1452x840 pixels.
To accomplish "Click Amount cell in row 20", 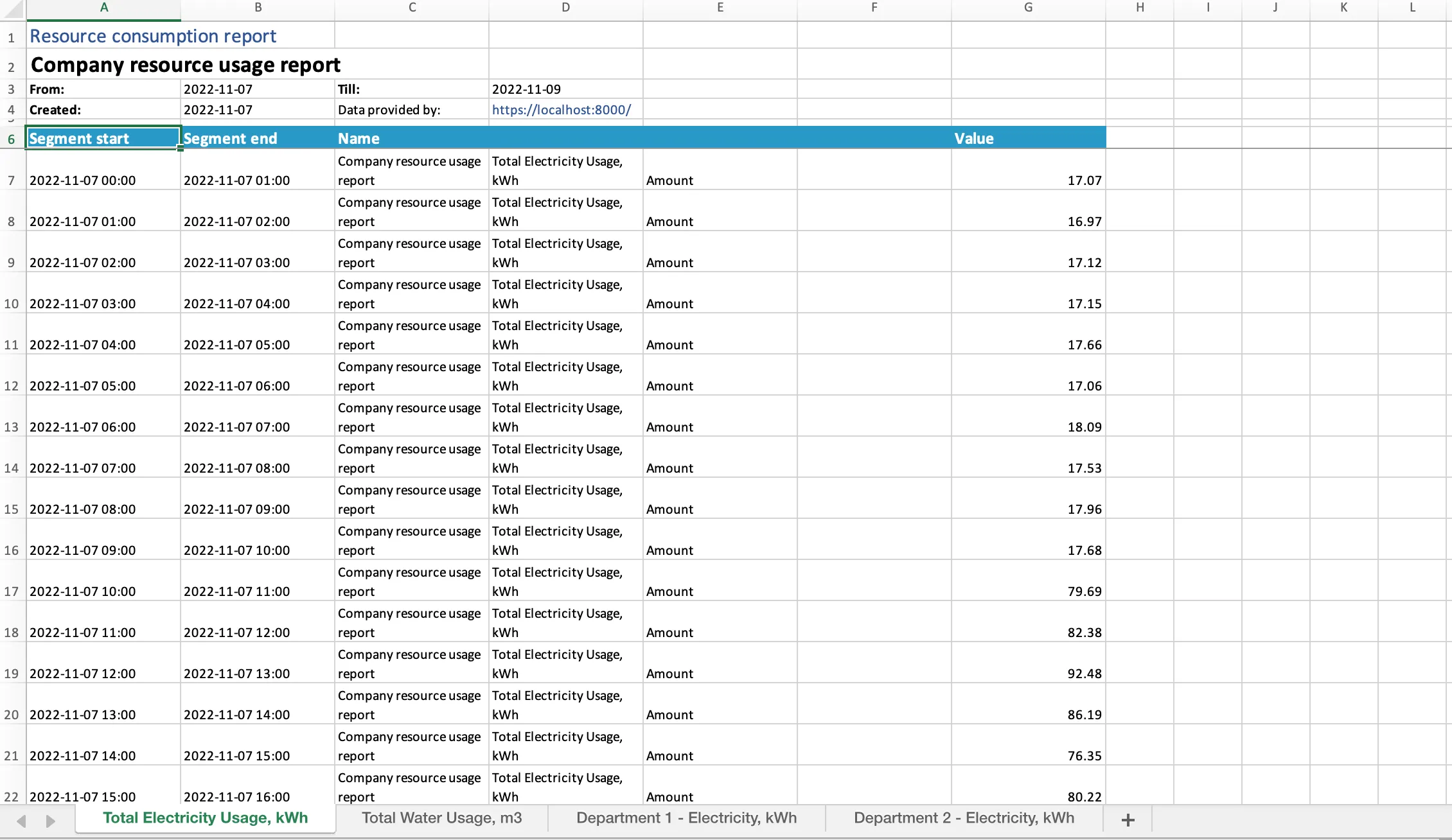I will click(x=720, y=704).
